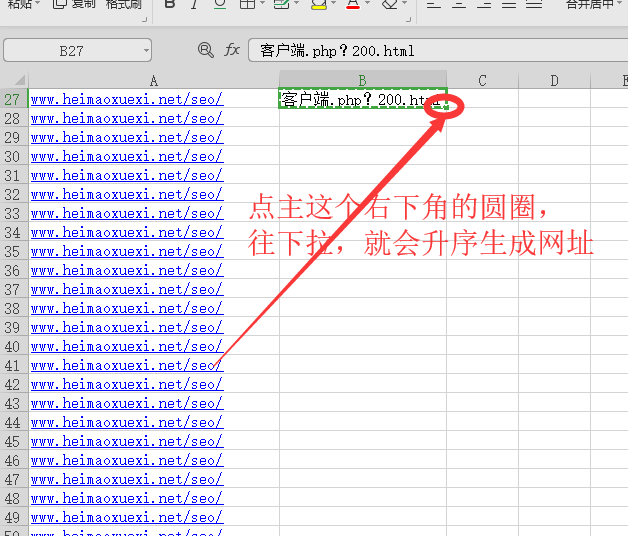Open the link in row 36

[x=127, y=270]
